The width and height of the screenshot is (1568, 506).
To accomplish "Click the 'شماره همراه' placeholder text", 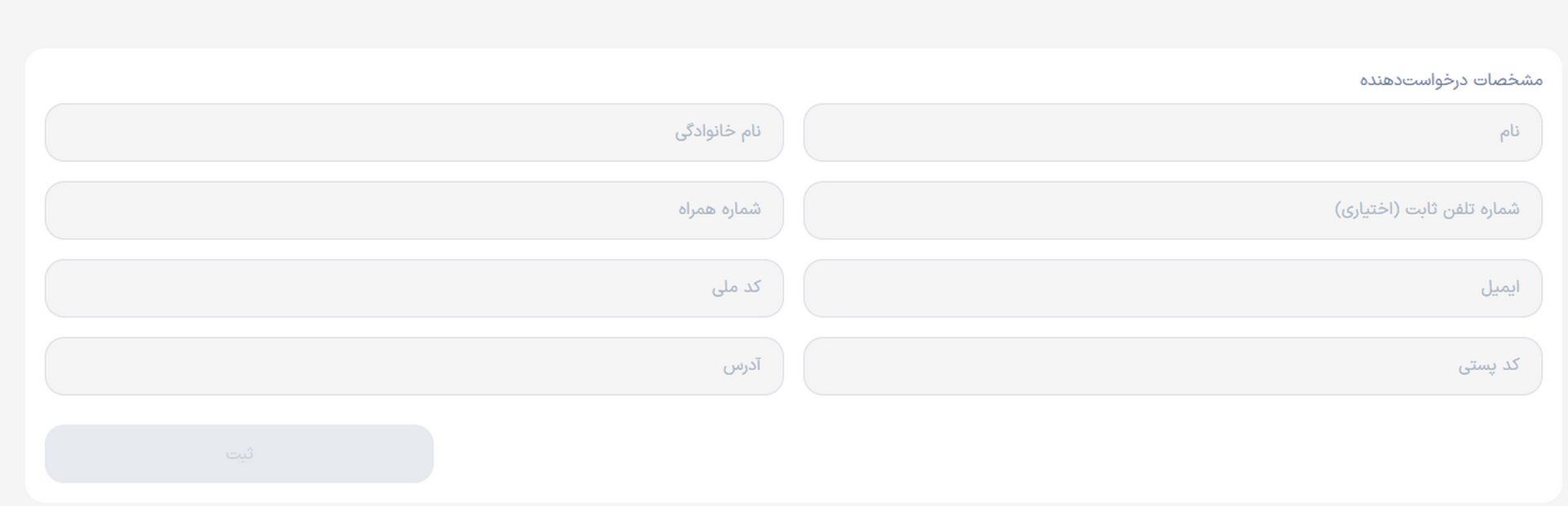I will click(719, 209).
